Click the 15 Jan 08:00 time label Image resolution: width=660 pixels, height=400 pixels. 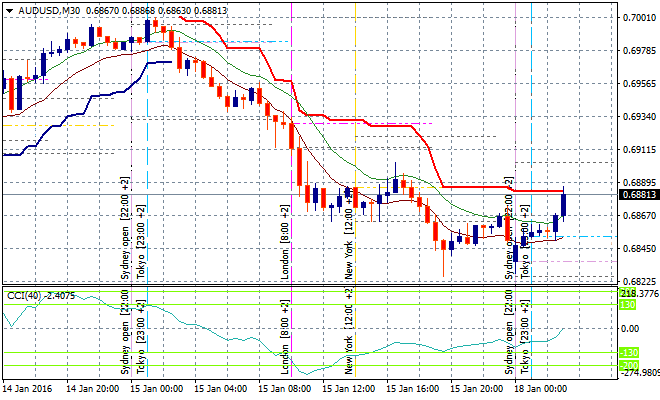pos(285,388)
